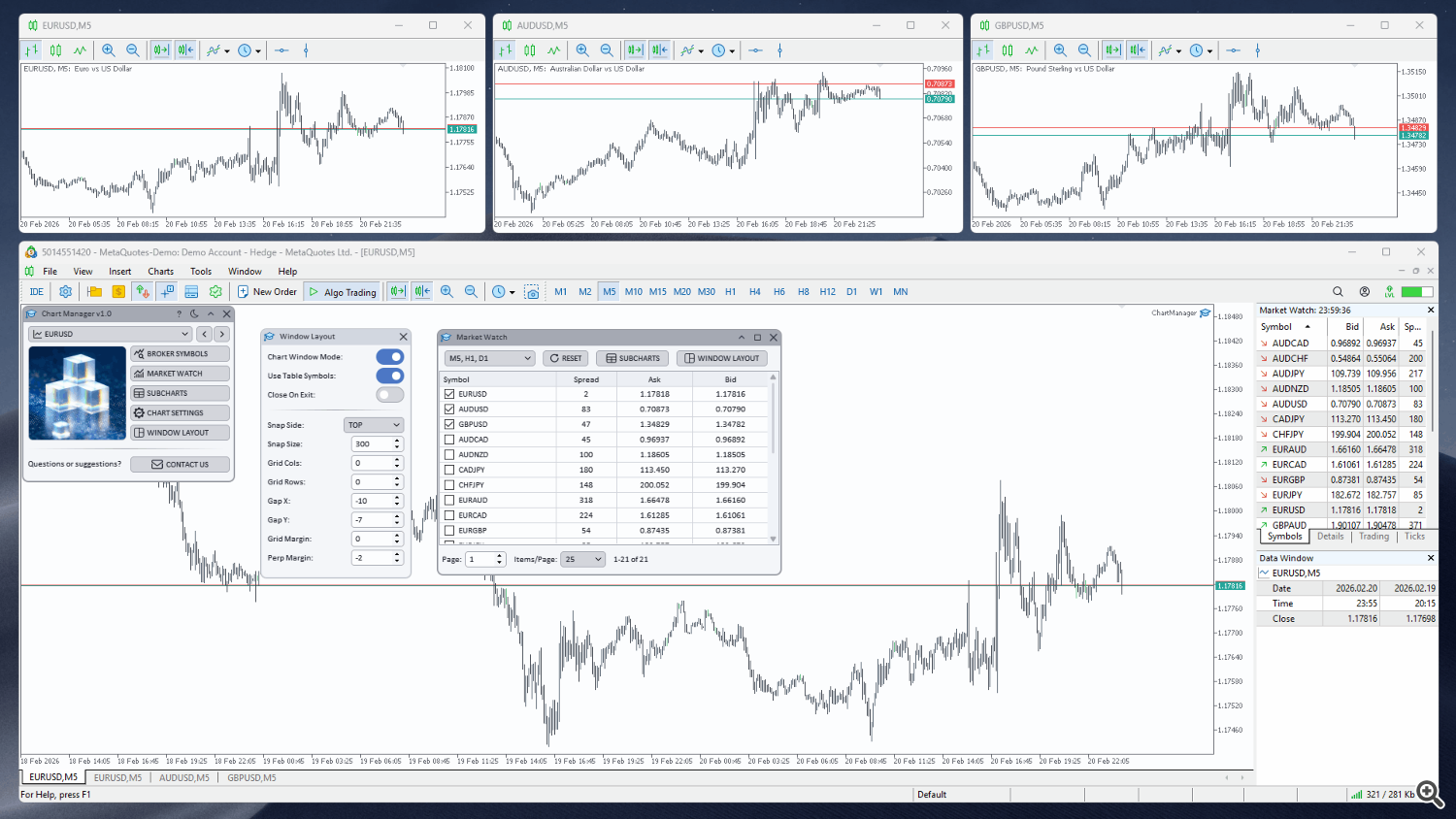
Task: Take a chart screenshot using camera icon
Action: [532, 291]
